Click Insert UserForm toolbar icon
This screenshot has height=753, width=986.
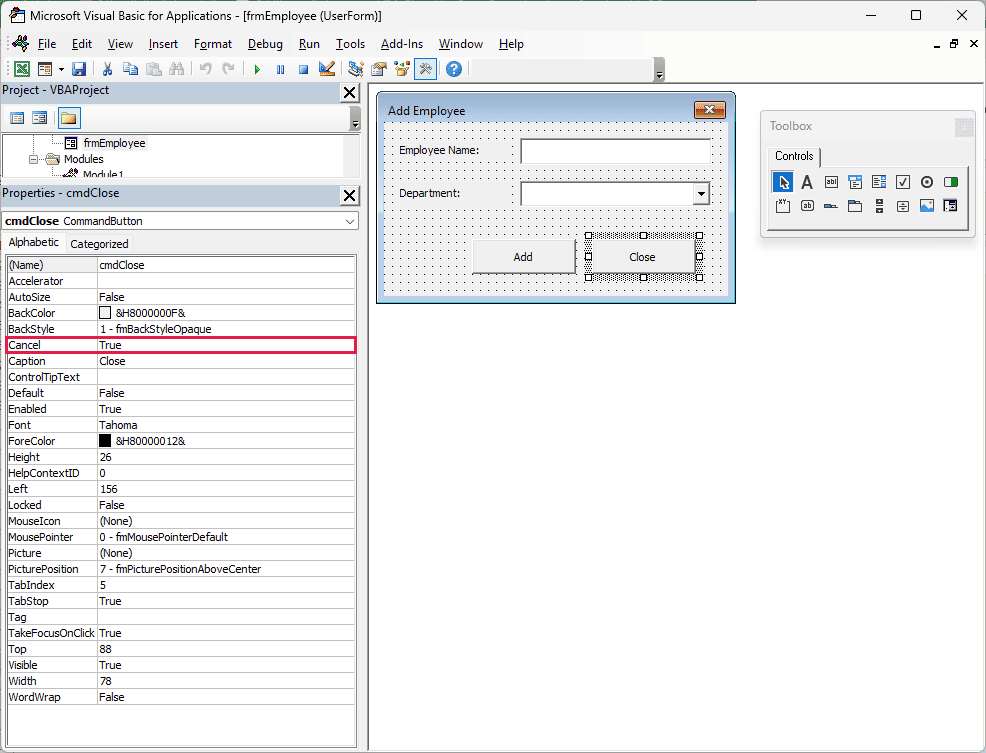45,69
